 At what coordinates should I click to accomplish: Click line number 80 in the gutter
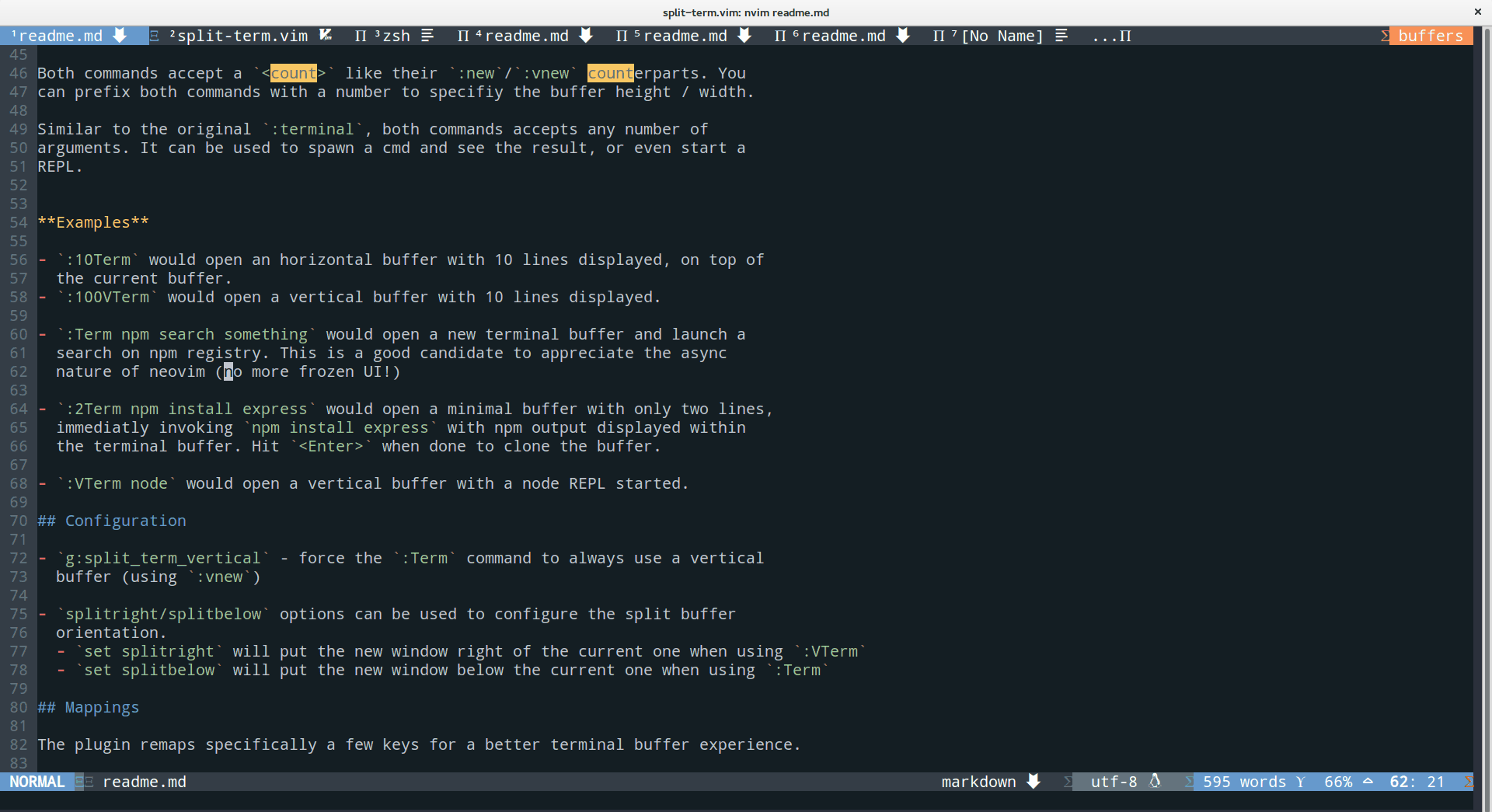(x=19, y=707)
